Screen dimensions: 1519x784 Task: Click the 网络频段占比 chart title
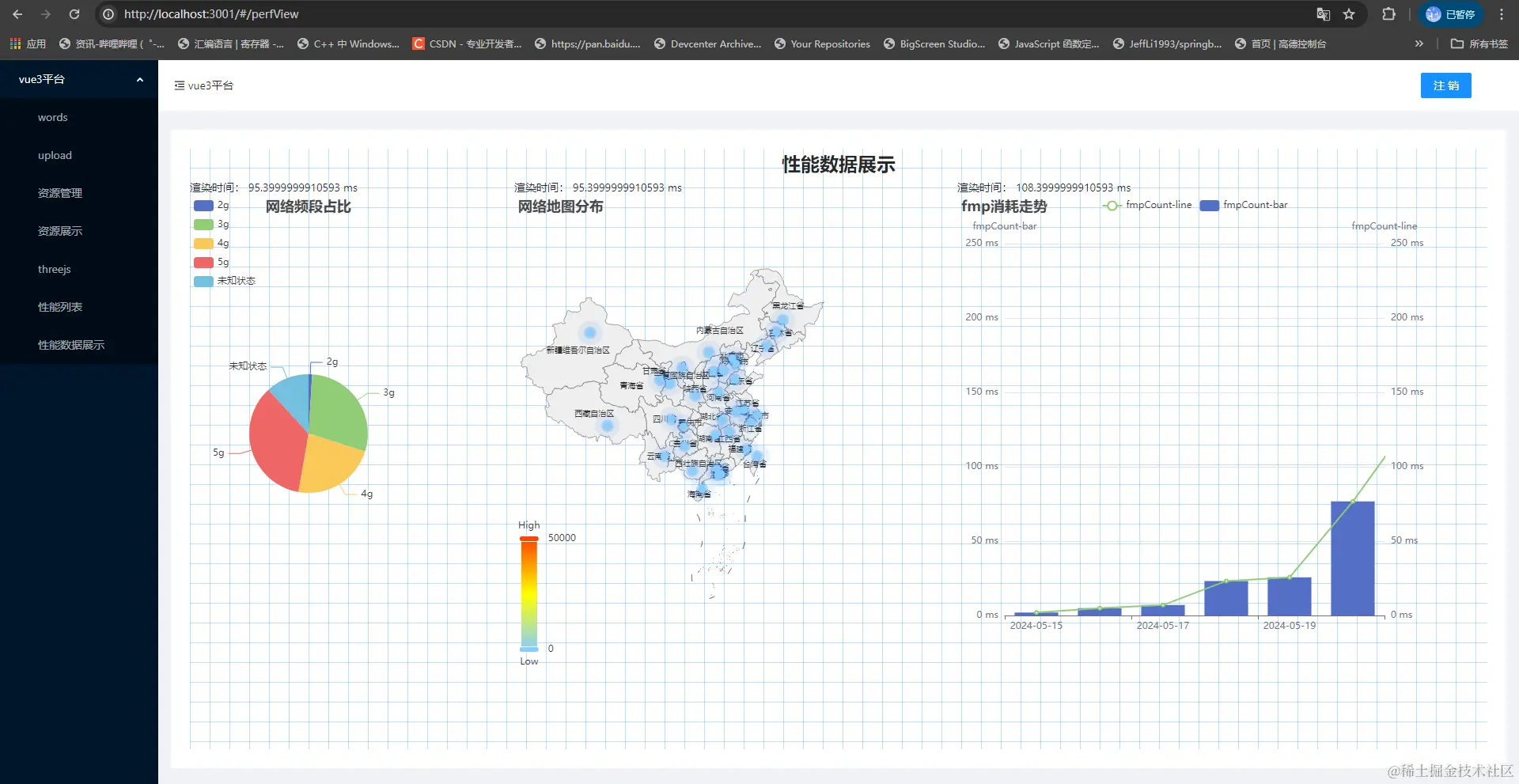[x=309, y=206]
